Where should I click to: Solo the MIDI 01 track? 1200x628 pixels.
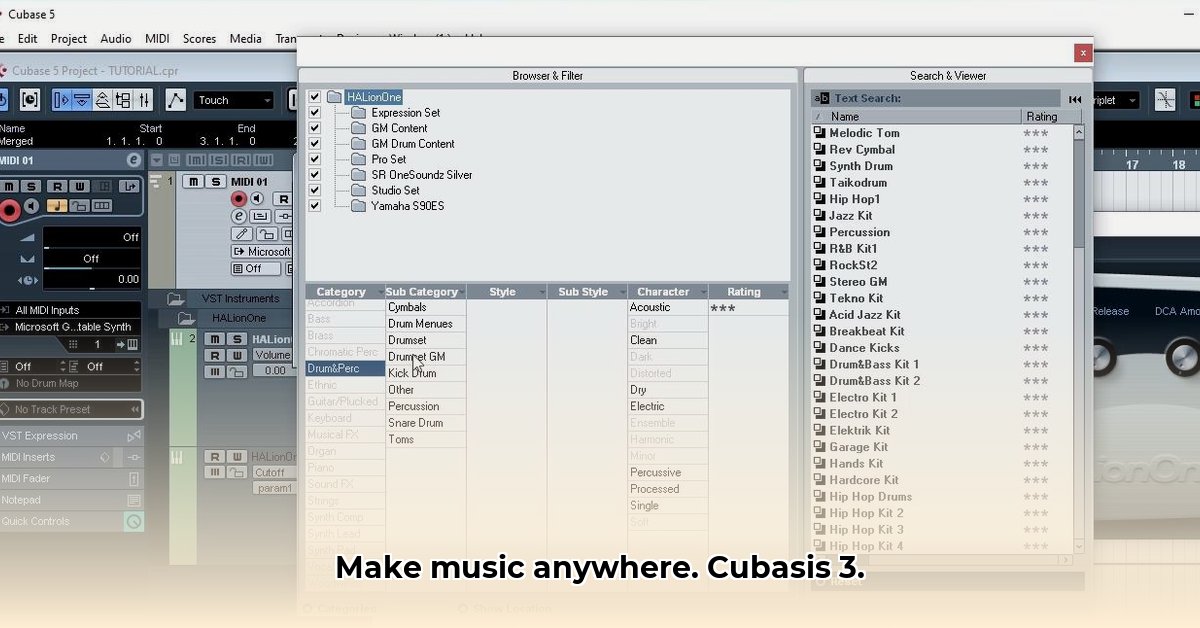click(x=216, y=181)
